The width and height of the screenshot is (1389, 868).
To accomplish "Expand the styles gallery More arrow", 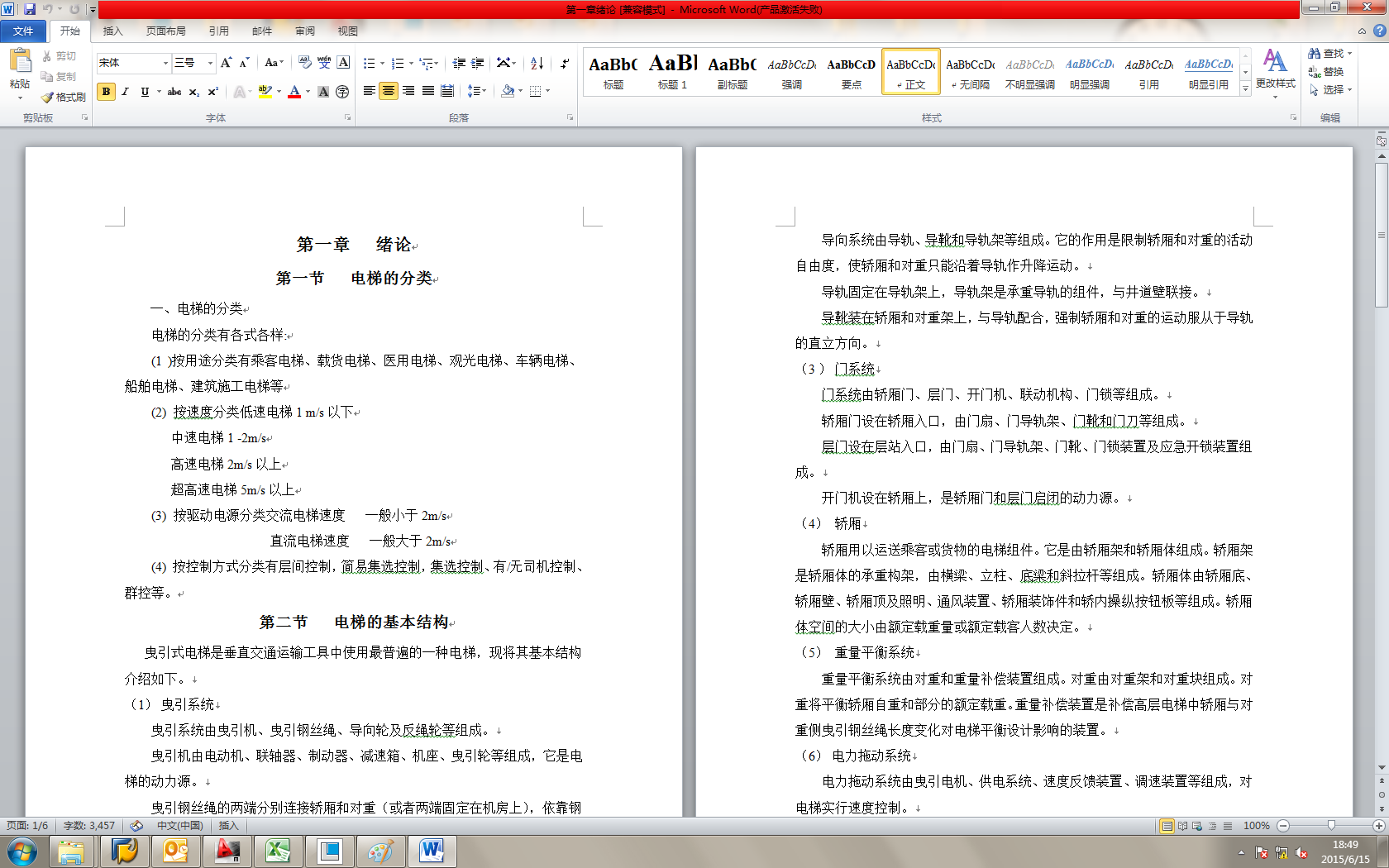I will [1245, 88].
